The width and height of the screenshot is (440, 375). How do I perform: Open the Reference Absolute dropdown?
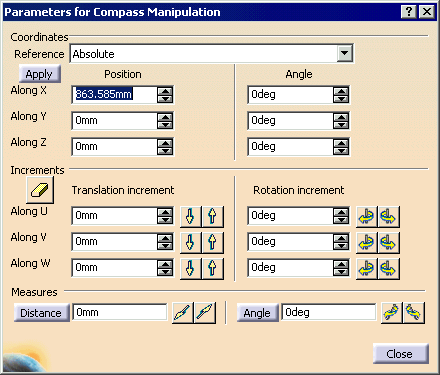[x=345, y=53]
